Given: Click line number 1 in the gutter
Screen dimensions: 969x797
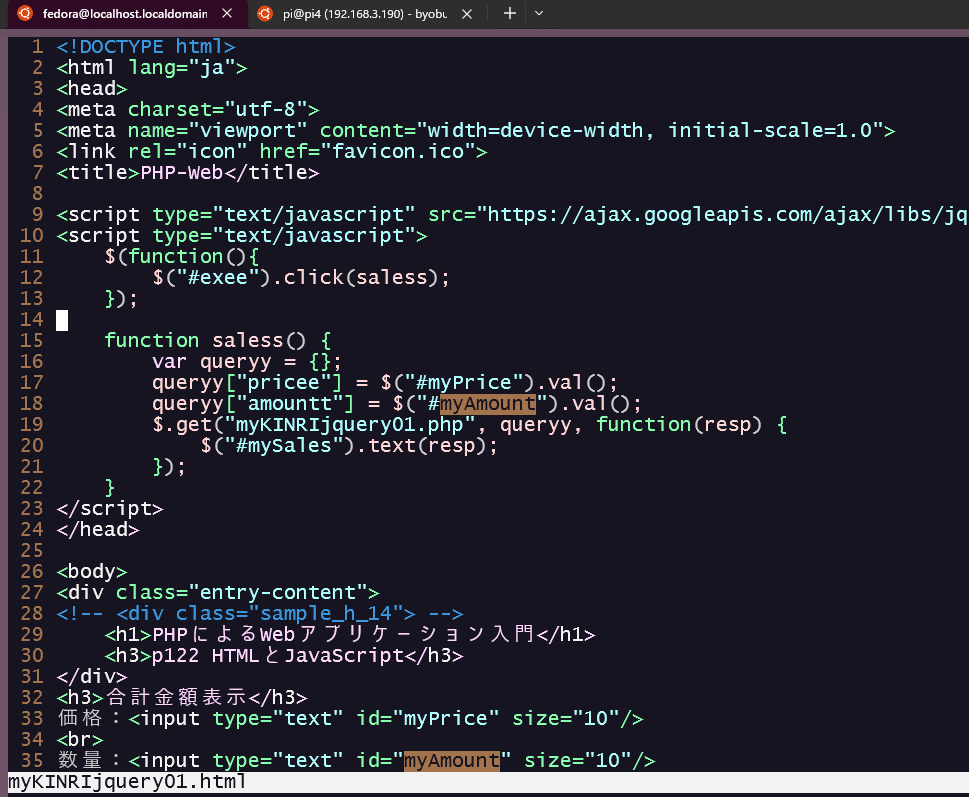Looking at the screenshot, I should point(37,46).
